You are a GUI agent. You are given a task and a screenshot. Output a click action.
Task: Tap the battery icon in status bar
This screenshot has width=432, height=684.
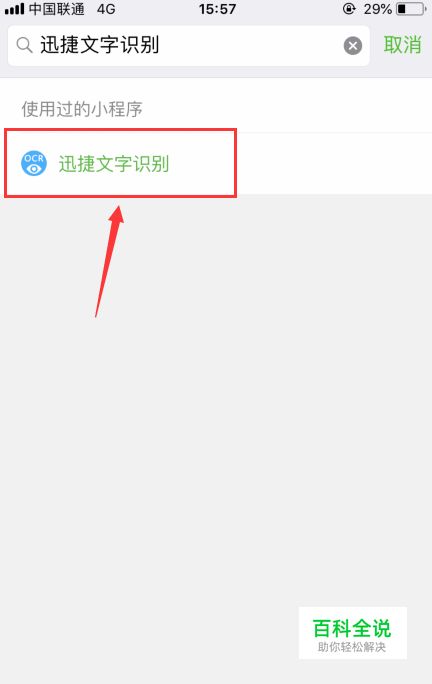click(411, 9)
